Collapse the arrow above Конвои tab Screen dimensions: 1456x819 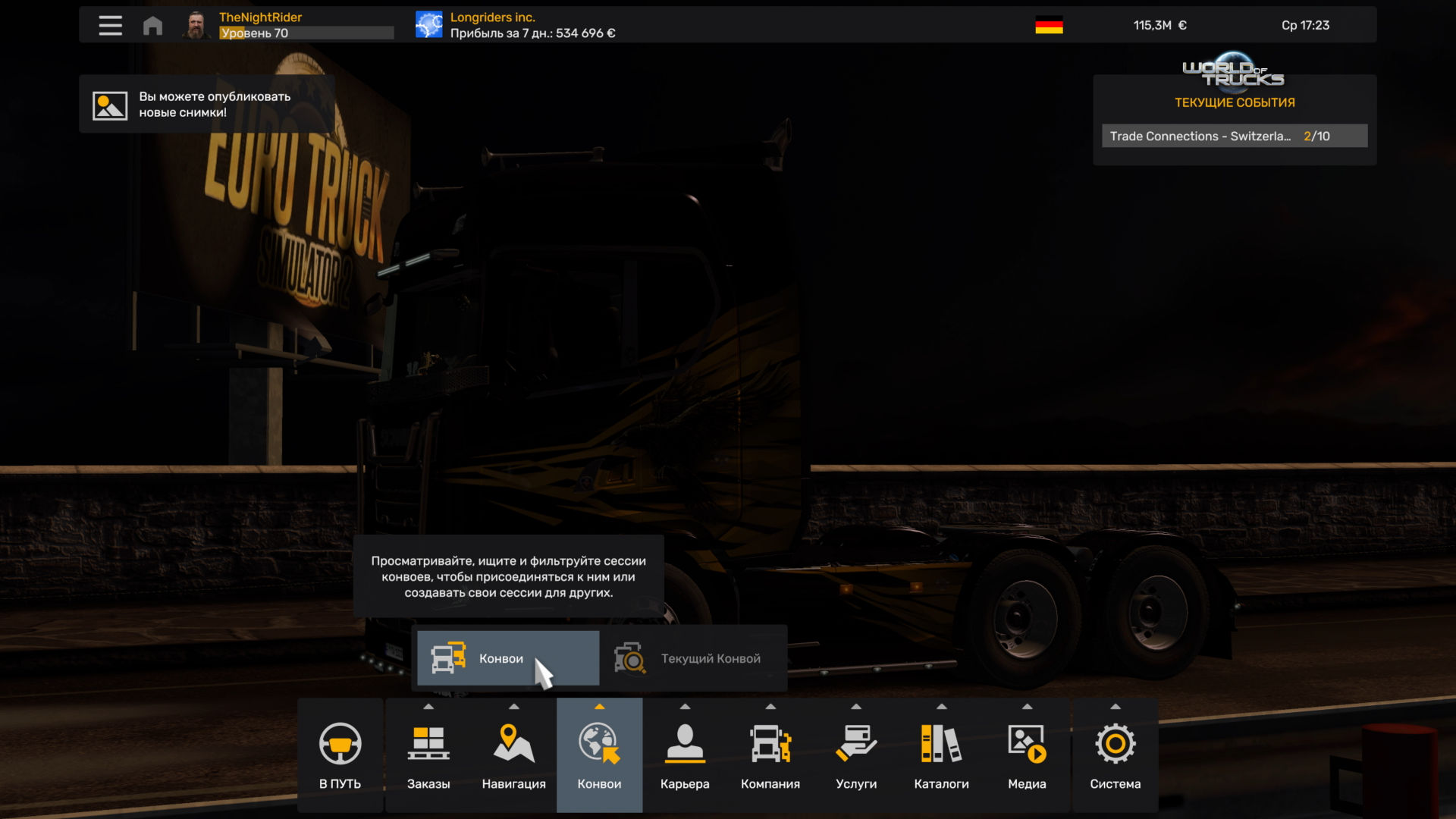[x=599, y=707]
